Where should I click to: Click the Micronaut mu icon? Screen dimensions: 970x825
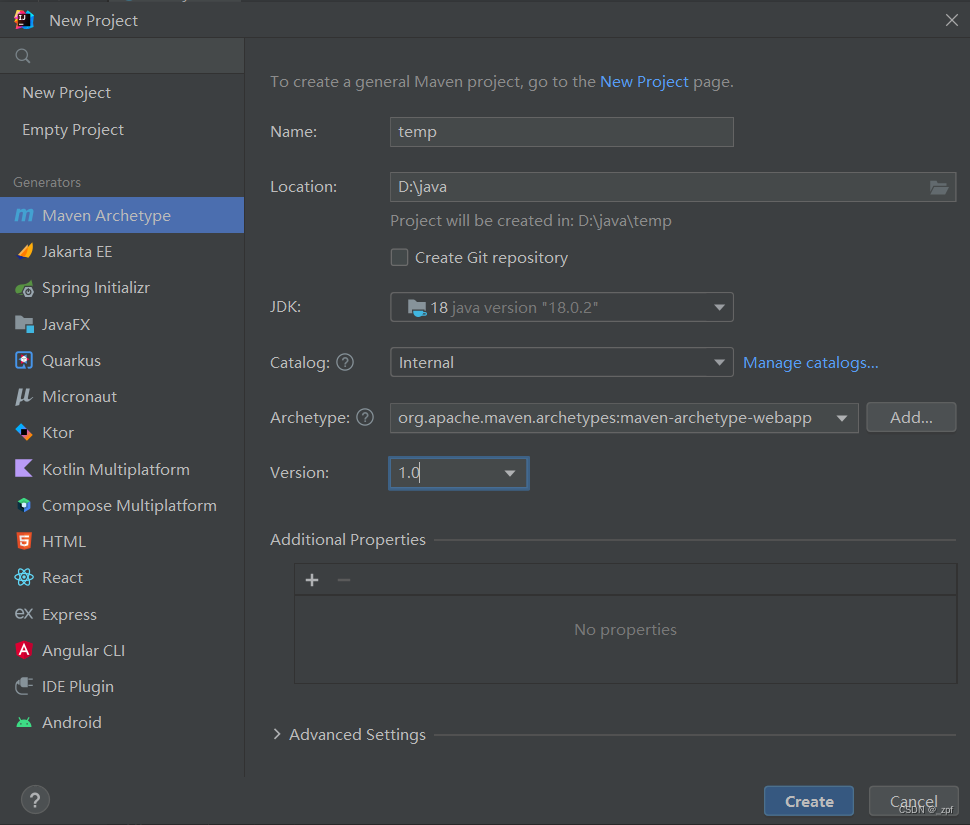point(24,396)
